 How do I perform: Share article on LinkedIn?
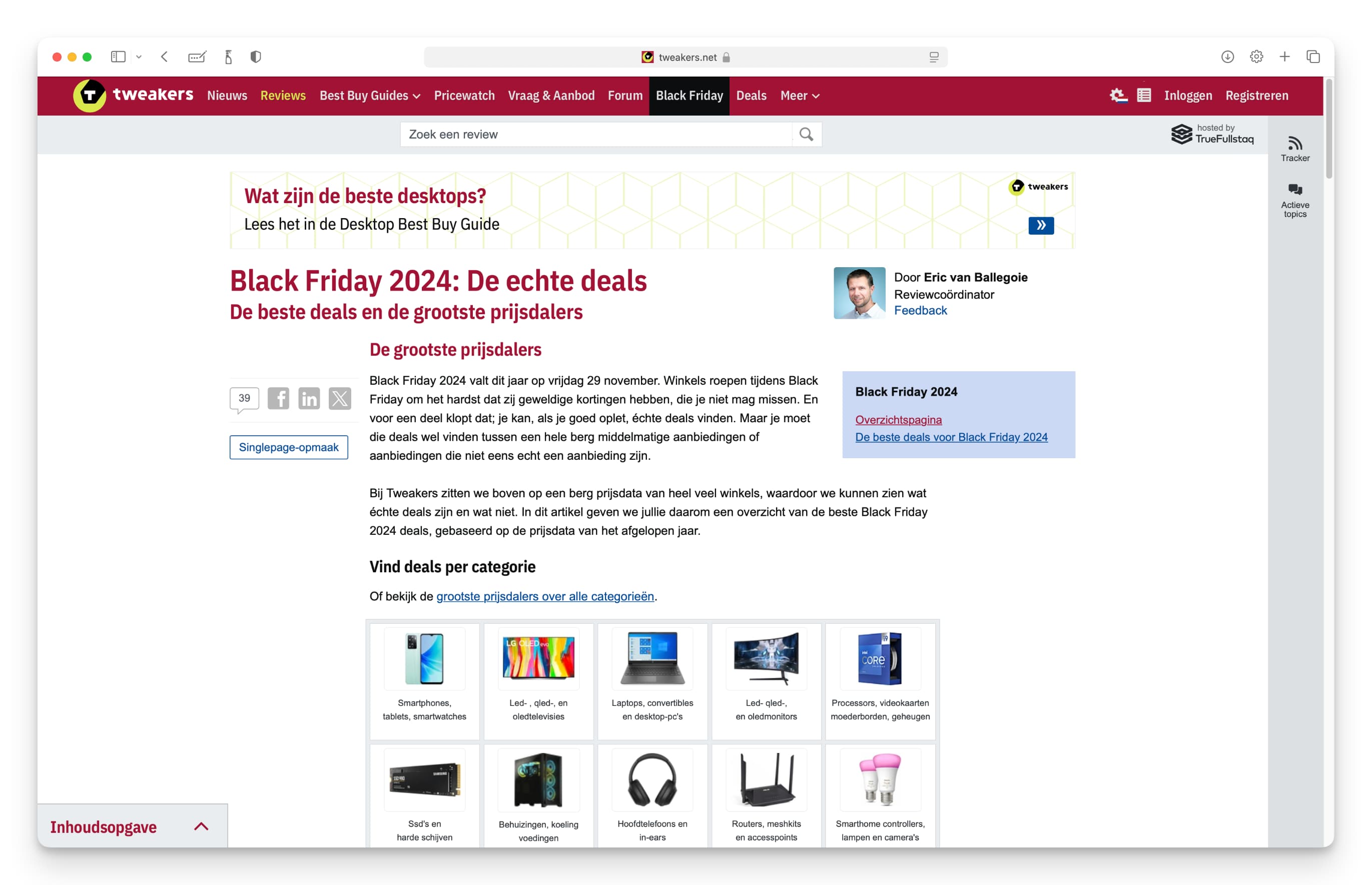pos(309,398)
